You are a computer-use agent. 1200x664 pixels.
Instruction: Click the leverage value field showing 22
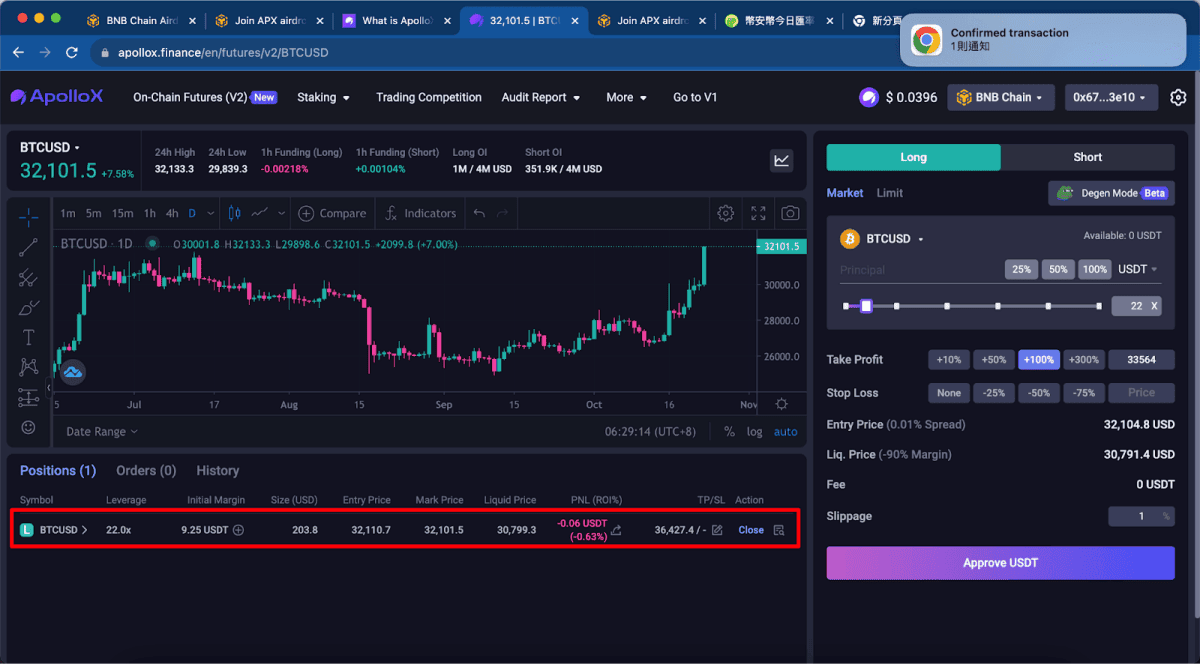pyautogui.click(x=1137, y=306)
